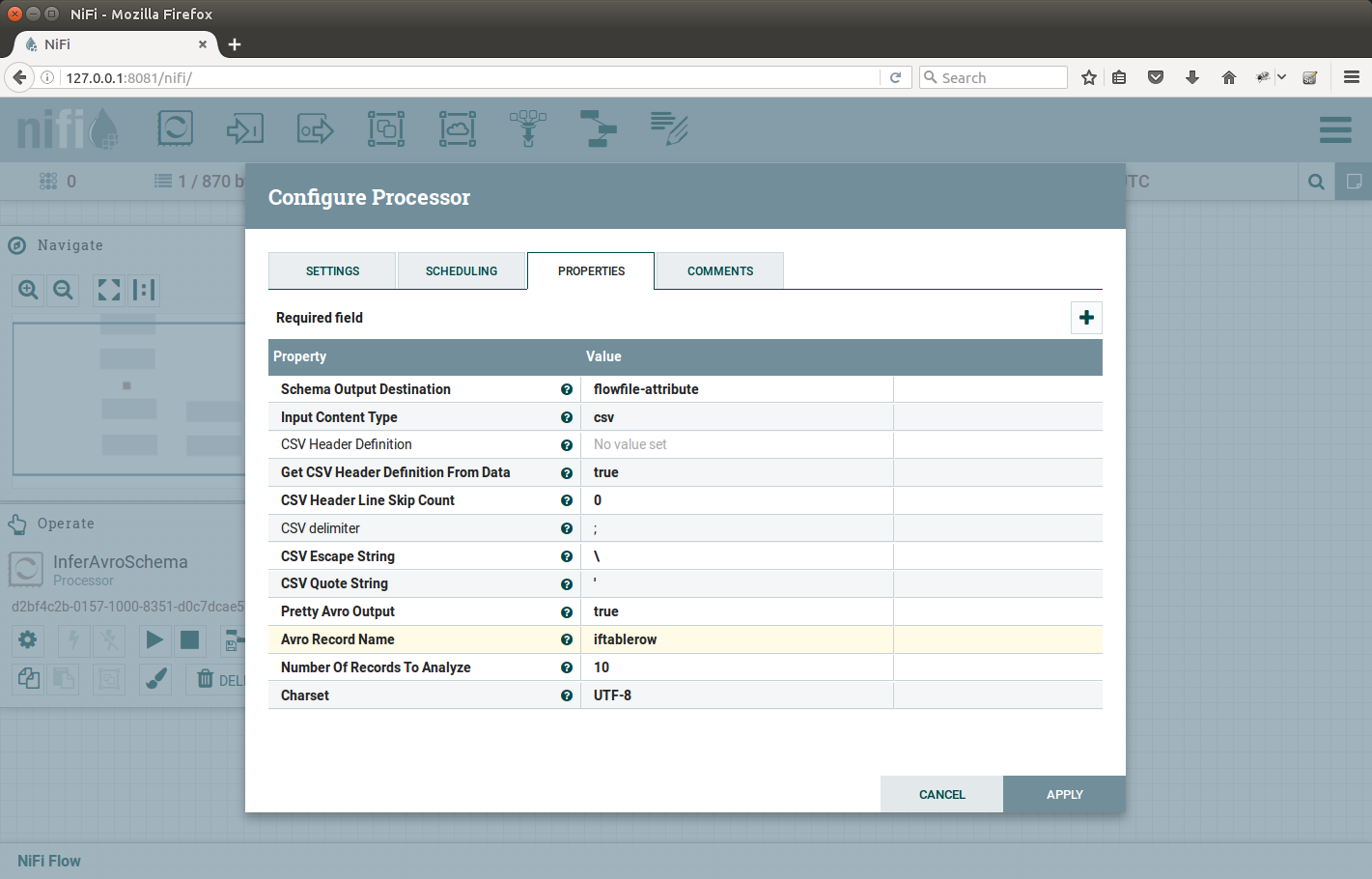Open the Comments tab

tap(719, 271)
